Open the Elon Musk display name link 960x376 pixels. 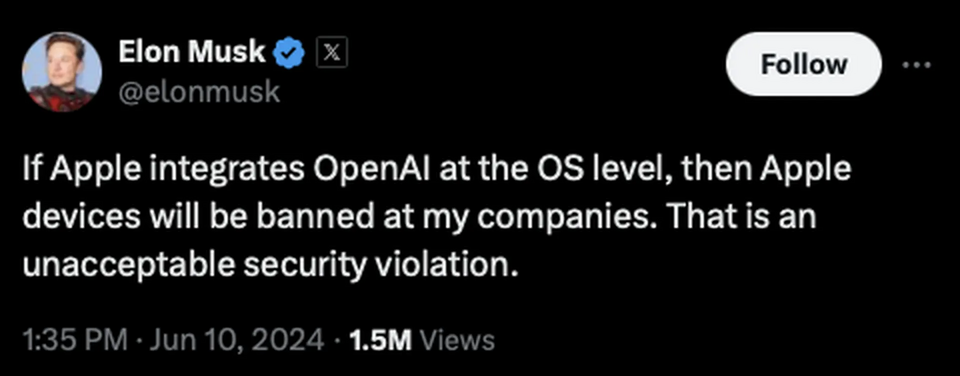point(192,53)
